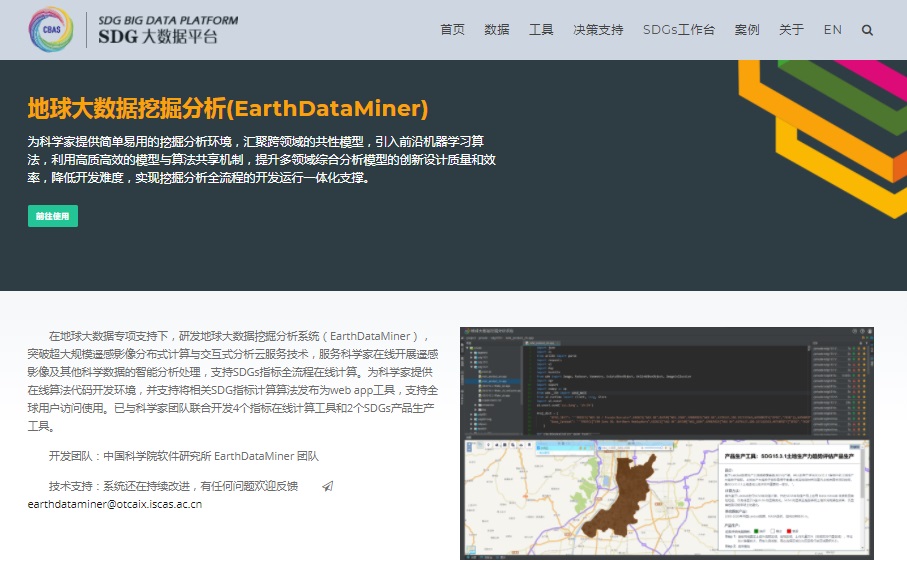907x588 pixels.
Task: Switch language with the EN toggle
Action: [x=832, y=30]
